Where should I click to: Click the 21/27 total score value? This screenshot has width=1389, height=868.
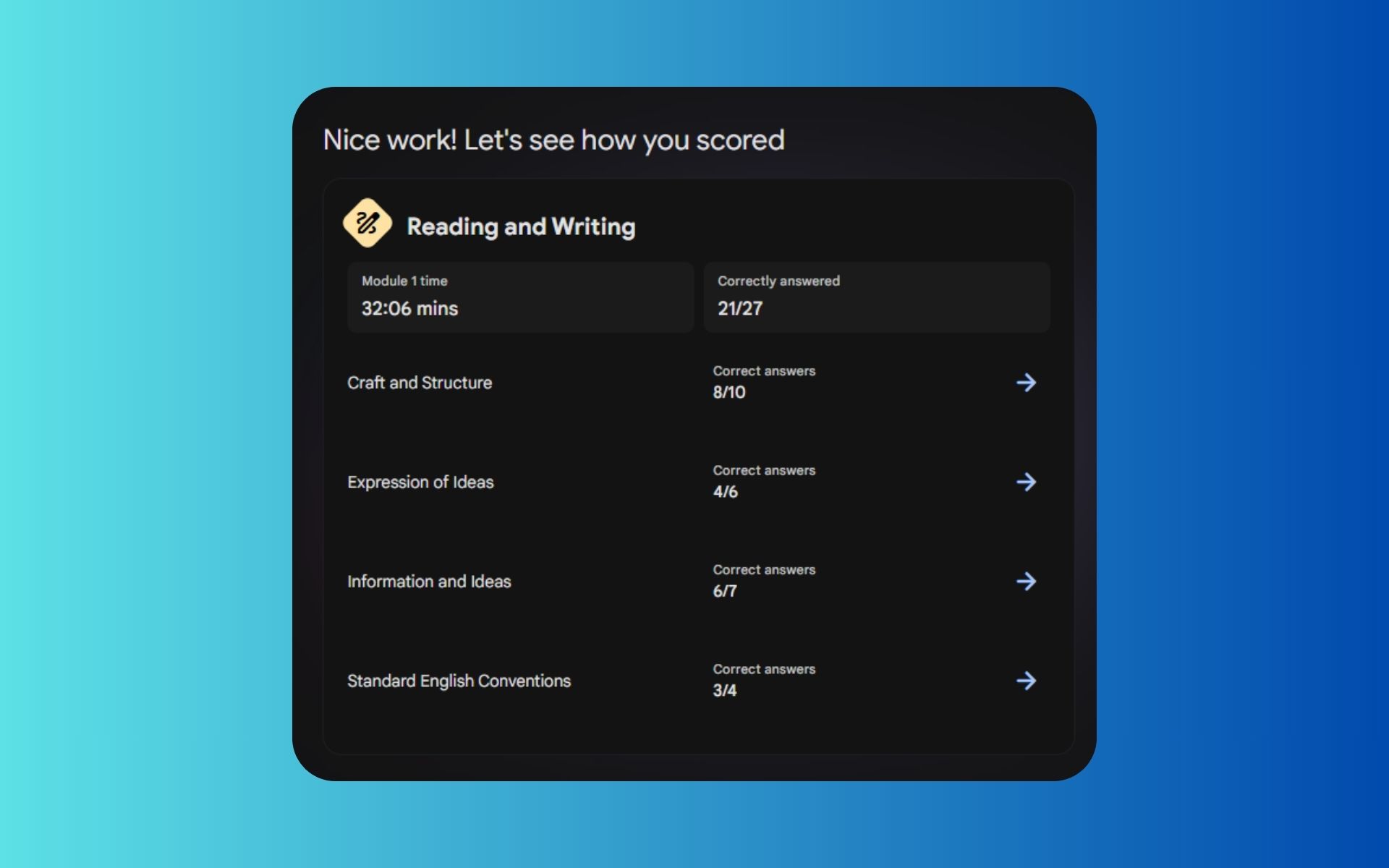coord(739,309)
